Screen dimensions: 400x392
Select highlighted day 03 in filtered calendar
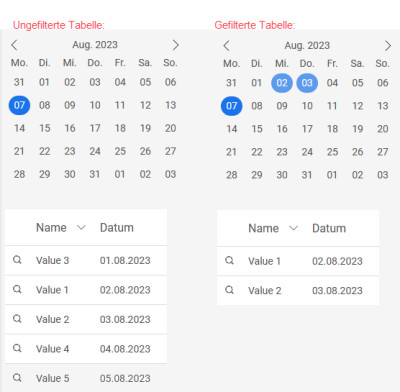(307, 83)
